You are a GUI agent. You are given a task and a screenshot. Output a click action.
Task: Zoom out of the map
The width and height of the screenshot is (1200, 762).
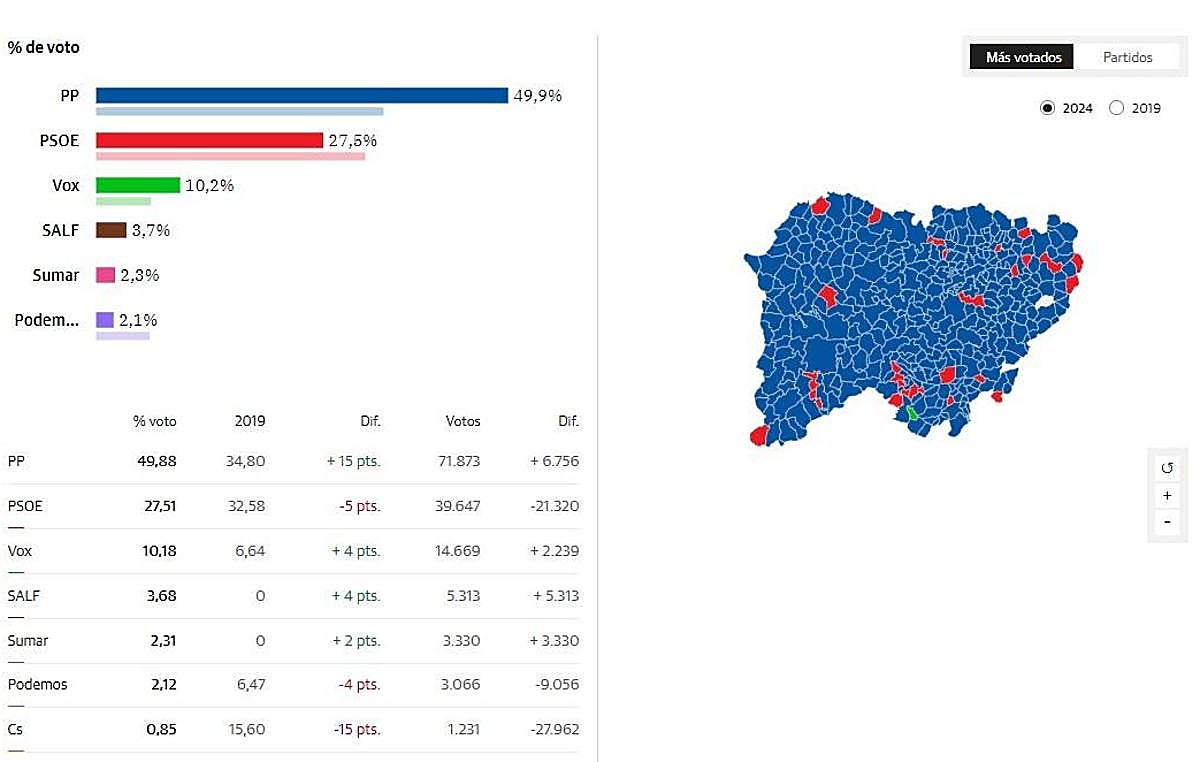tap(1166, 522)
